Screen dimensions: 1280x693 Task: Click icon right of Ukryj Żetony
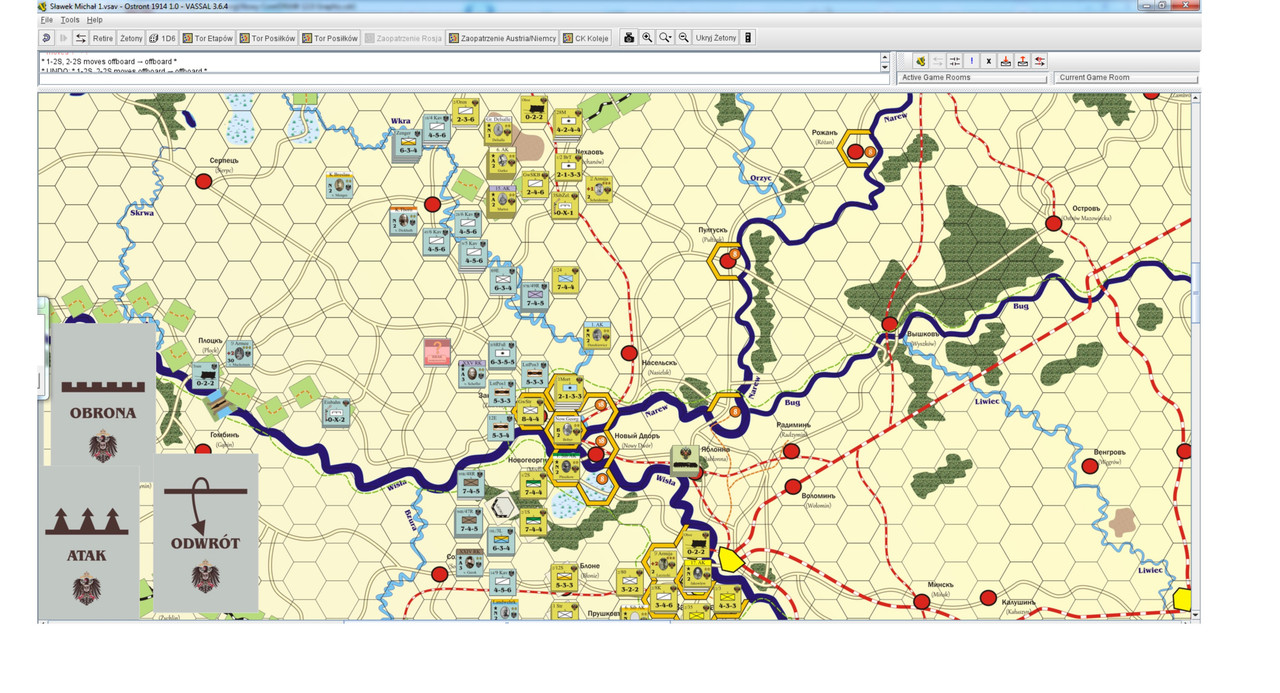(x=748, y=38)
